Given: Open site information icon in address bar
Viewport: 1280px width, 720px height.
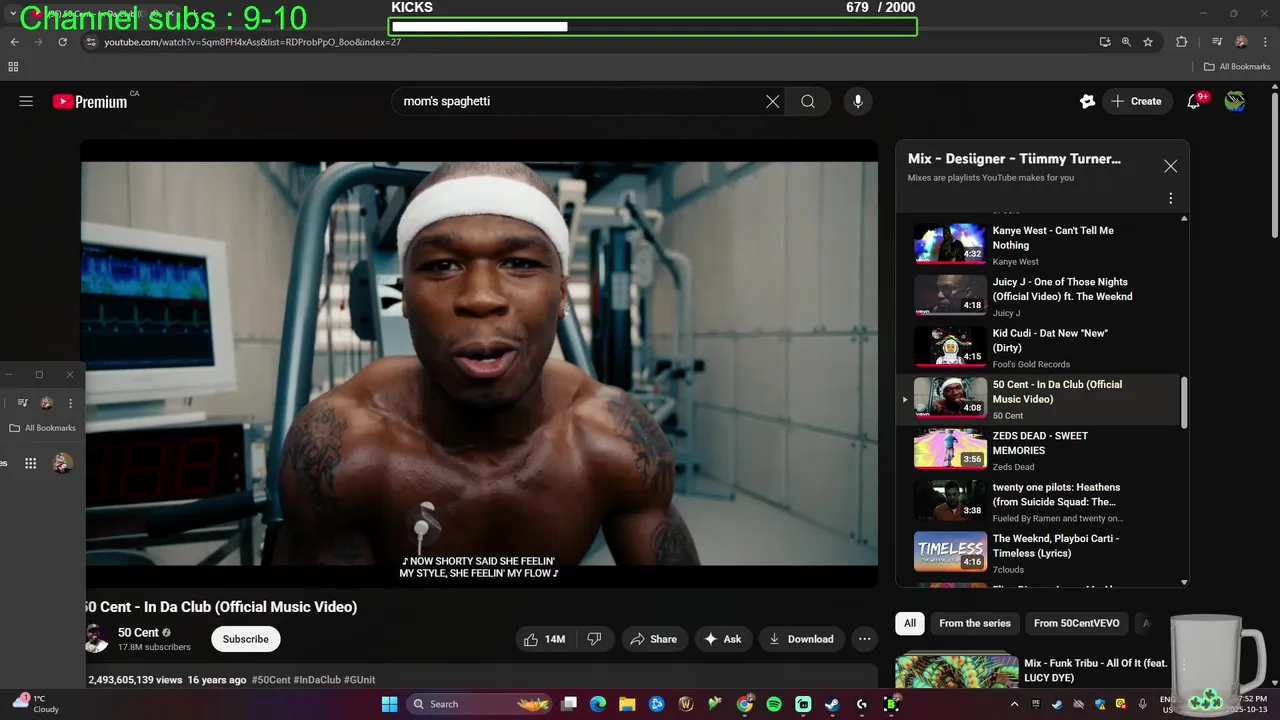Looking at the screenshot, I should pyautogui.click(x=91, y=42).
